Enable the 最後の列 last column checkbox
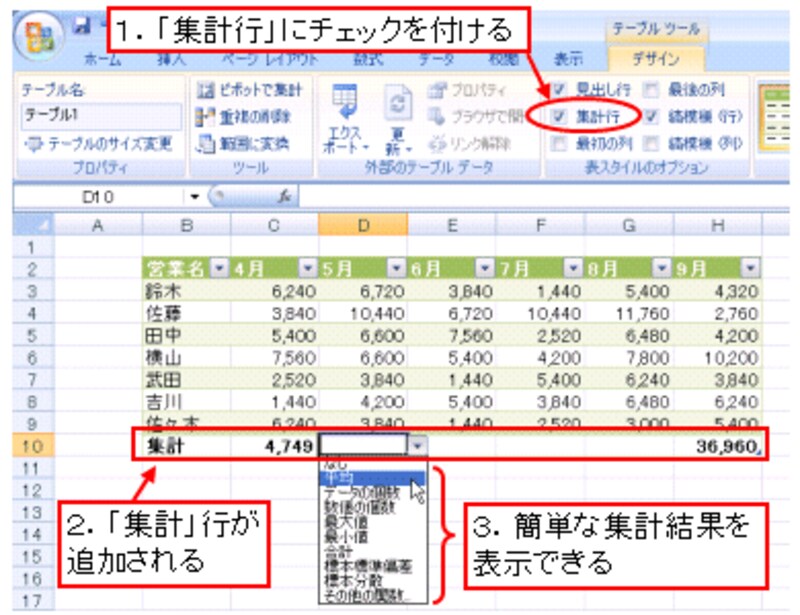Image resolution: width=800 pixels, height=615 pixels. tap(651, 90)
